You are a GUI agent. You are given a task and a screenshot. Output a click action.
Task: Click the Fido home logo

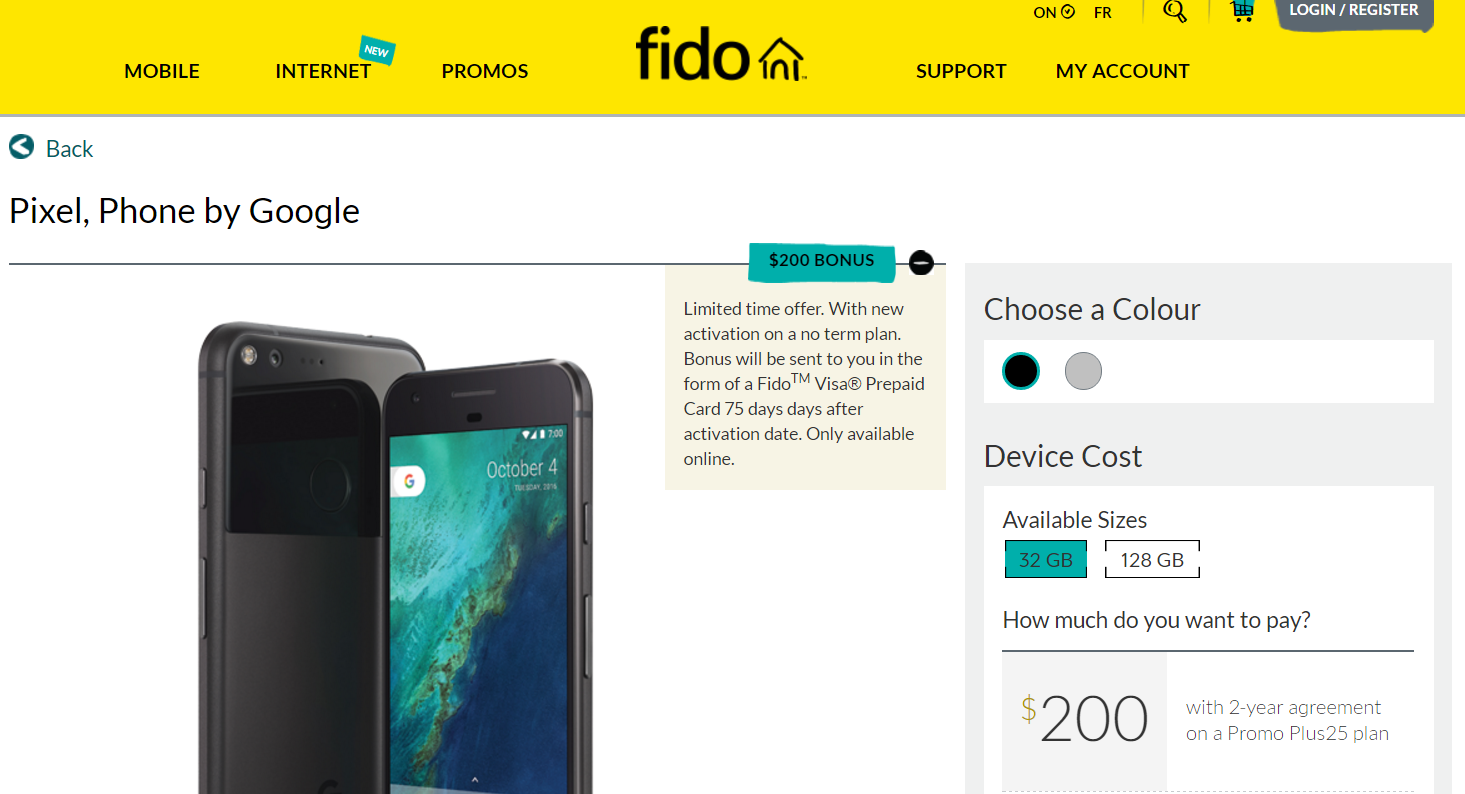click(720, 53)
